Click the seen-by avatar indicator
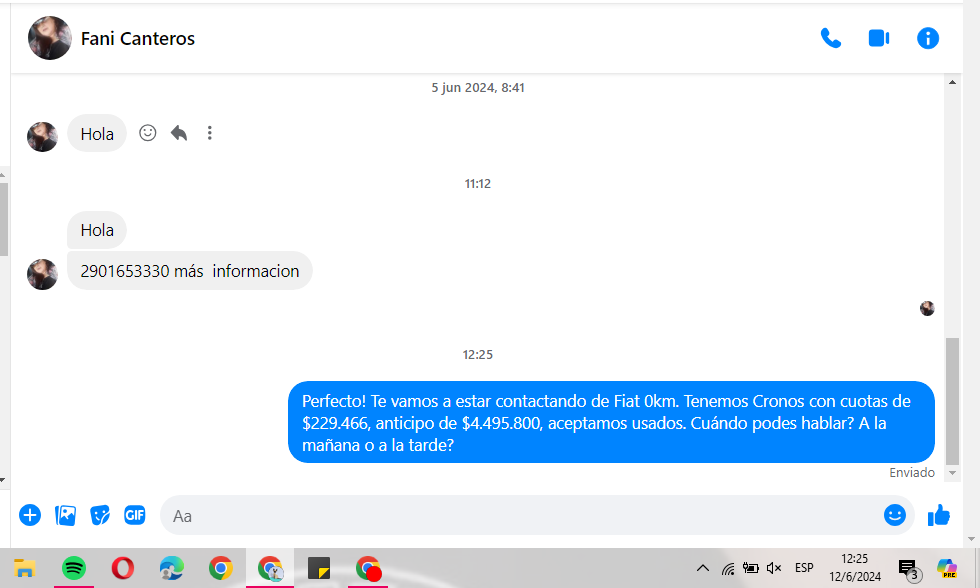The width and height of the screenshot is (980, 588). pyautogui.click(x=927, y=308)
